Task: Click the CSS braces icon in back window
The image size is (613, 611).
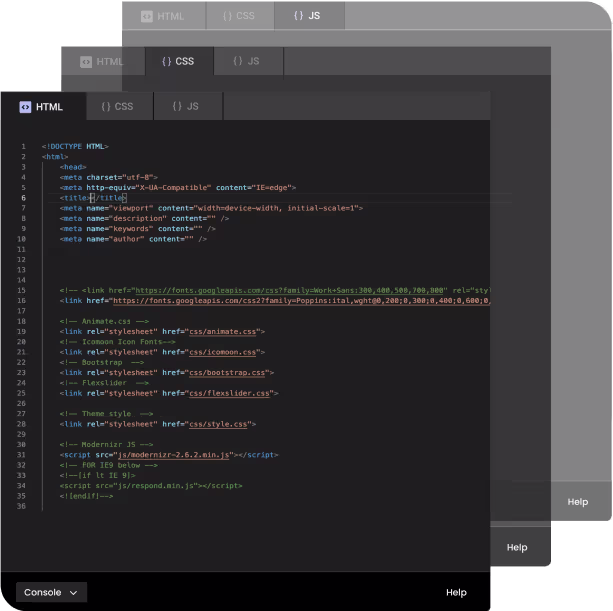Action: (x=228, y=16)
